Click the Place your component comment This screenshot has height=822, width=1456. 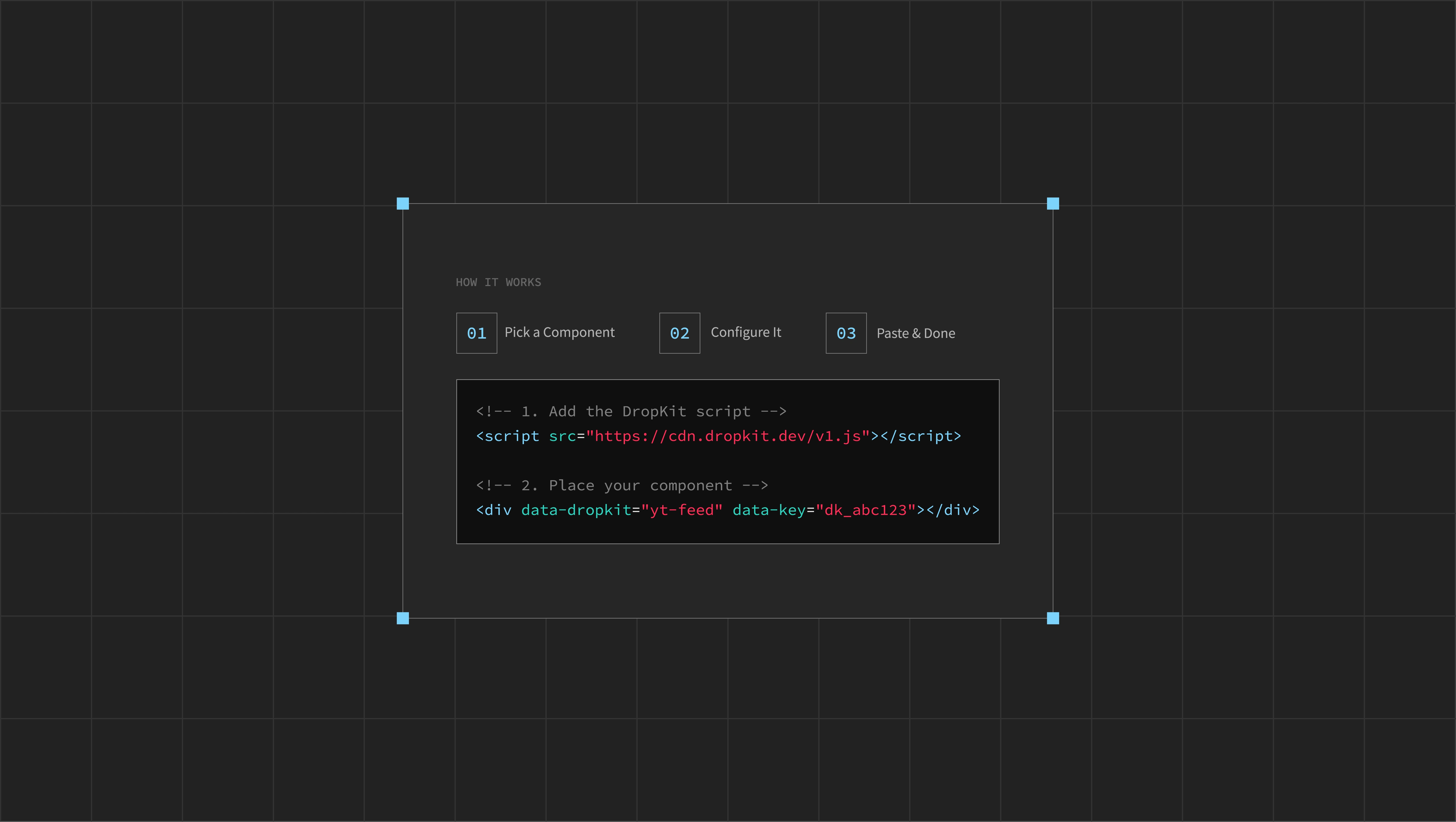[622, 485]
